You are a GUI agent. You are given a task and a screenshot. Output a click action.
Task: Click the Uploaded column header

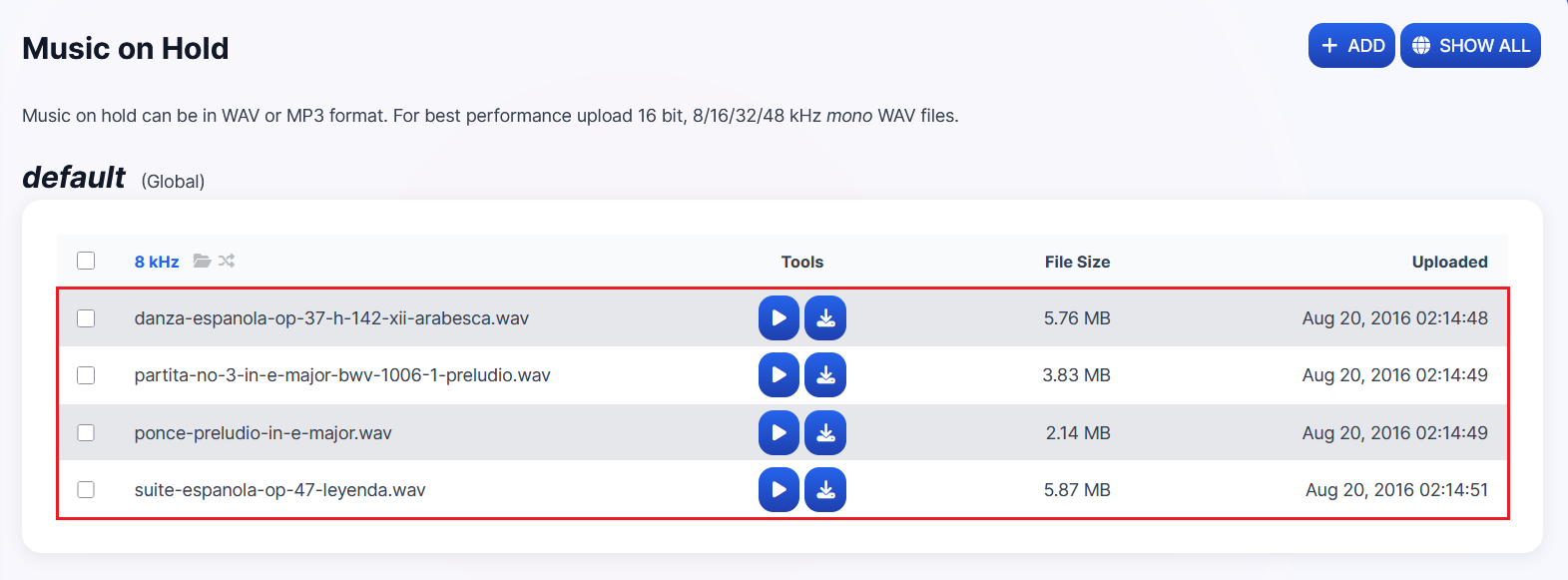pos(1449,262)
